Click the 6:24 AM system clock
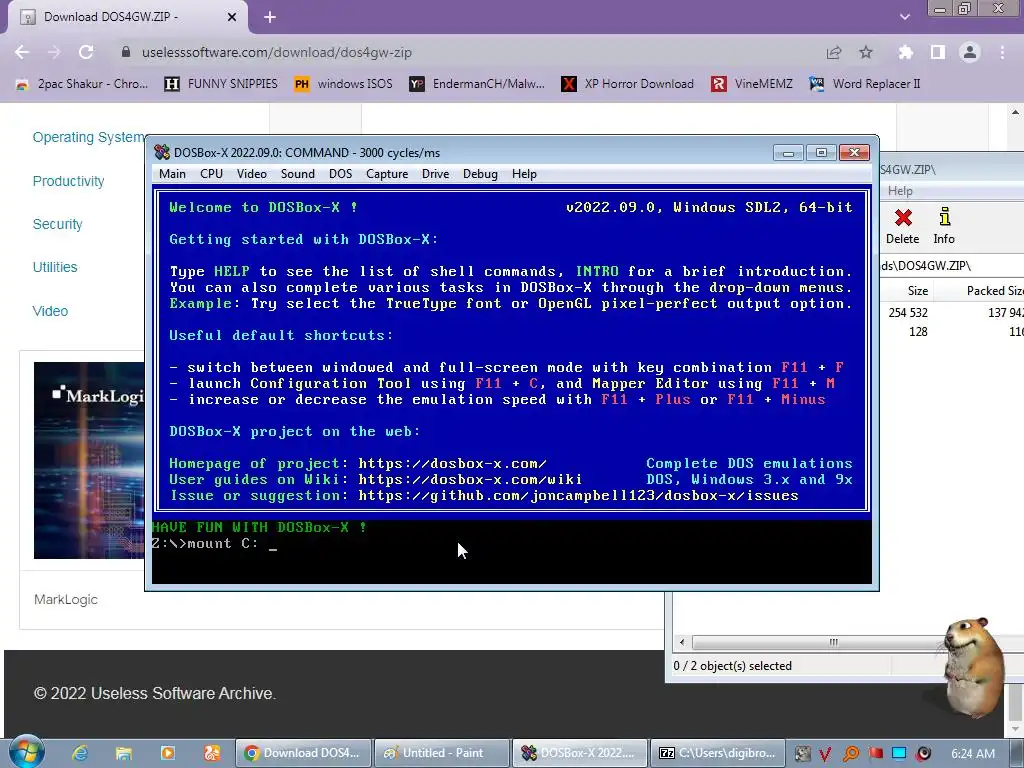1024x768 pixels. pos(973,754)
